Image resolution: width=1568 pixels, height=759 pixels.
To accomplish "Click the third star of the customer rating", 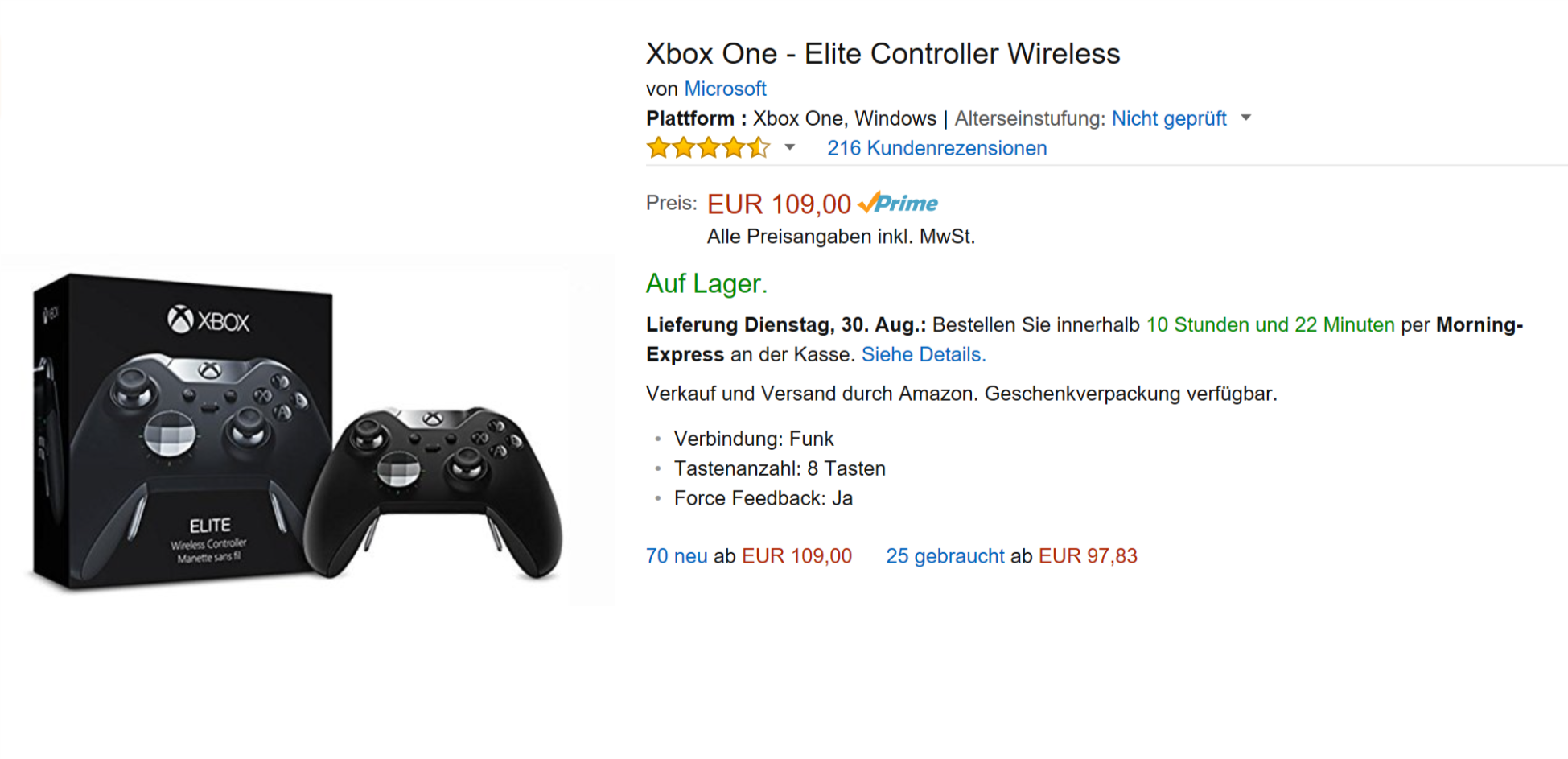I will (708, 148).
